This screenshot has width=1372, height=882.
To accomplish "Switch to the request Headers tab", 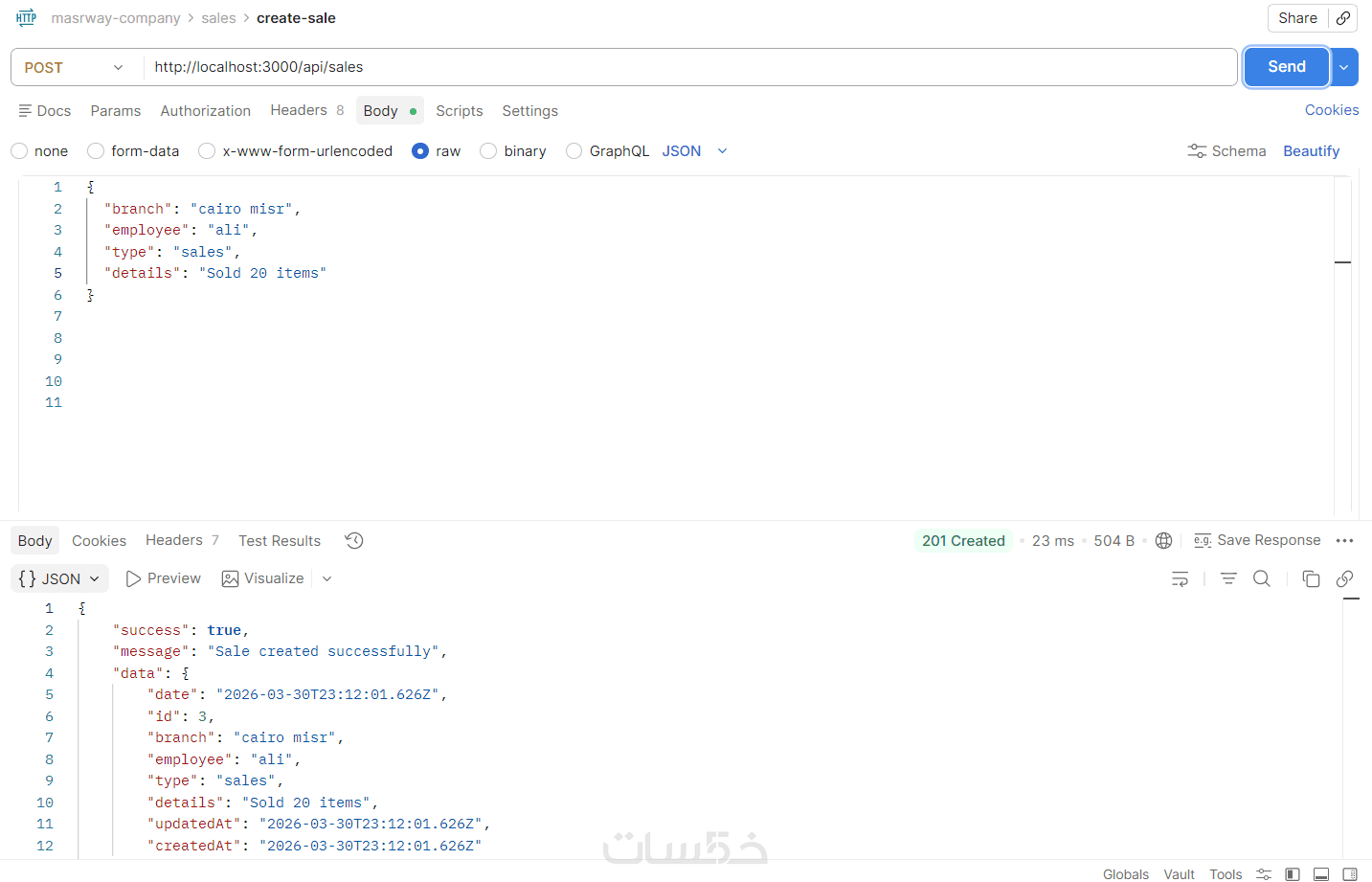I will point(307,111).
